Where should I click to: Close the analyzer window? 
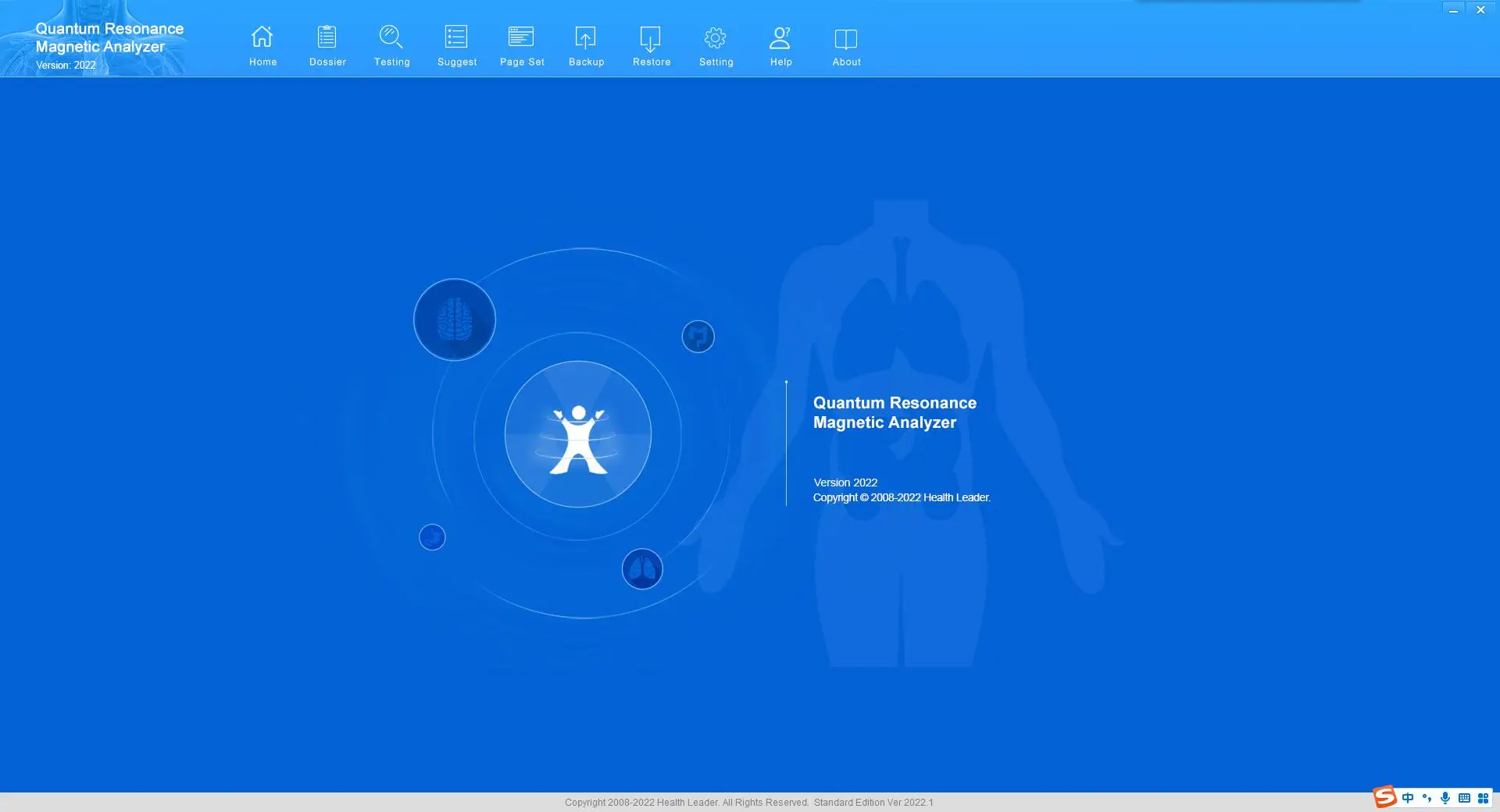click(x=1480, y=10)
